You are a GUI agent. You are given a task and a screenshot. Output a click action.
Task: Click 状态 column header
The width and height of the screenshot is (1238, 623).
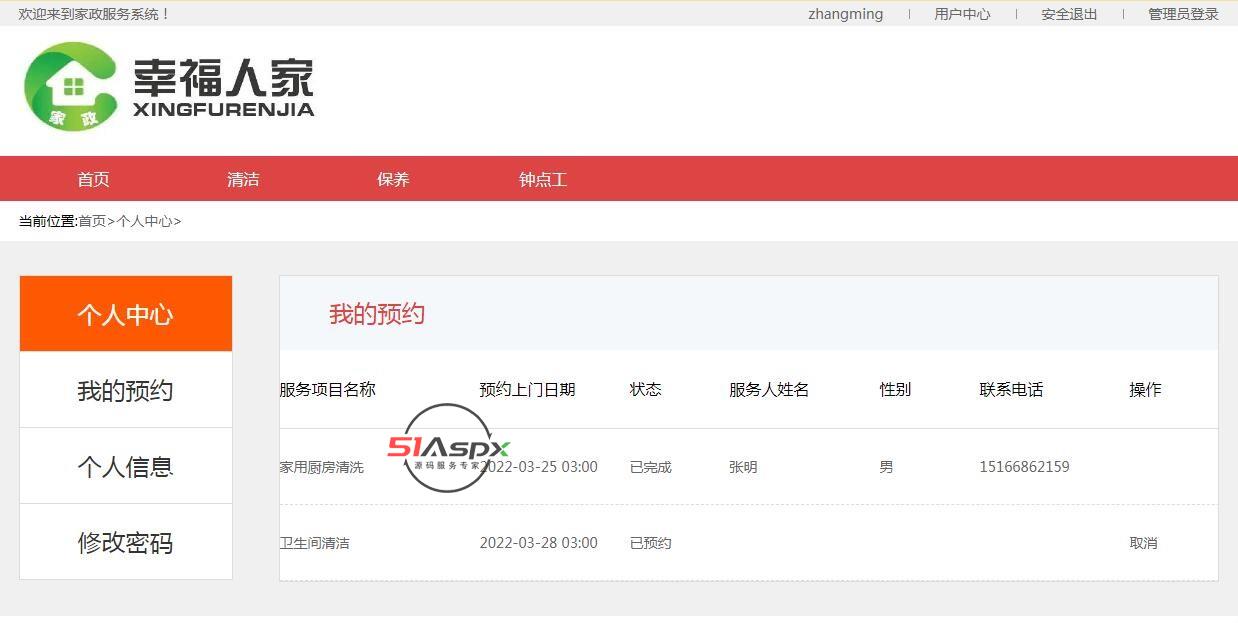tap(645, 390)
